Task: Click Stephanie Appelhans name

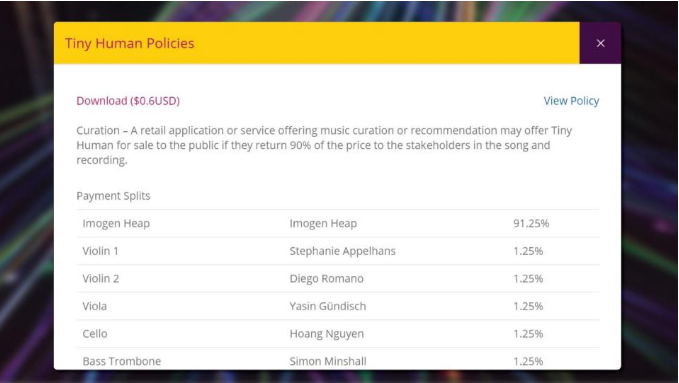Action: pos(343,251)
